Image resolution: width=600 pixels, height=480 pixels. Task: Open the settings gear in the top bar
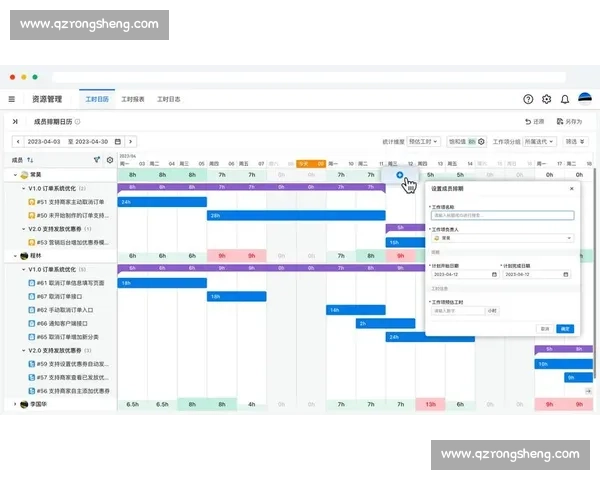[546, 99]
